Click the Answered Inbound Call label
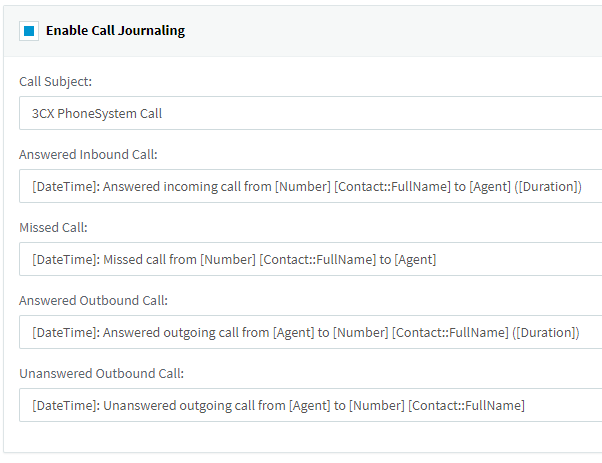Screen dimensions: 602x463 tap(88, 154)
